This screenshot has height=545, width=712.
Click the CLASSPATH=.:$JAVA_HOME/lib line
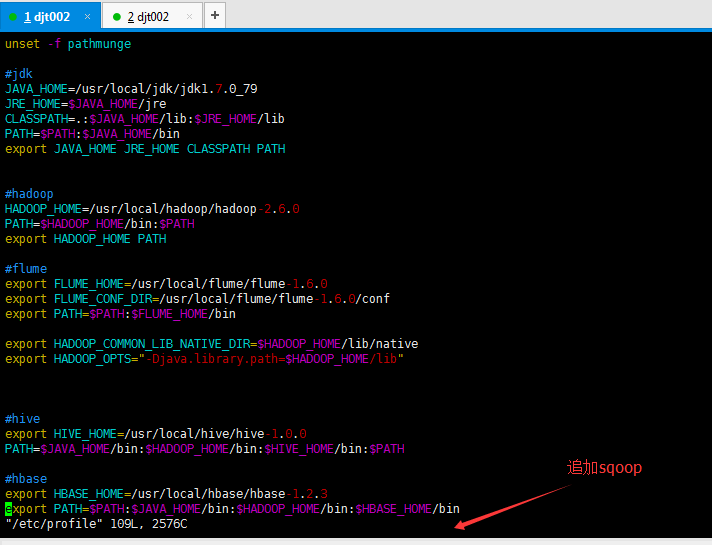pos(144,119)
